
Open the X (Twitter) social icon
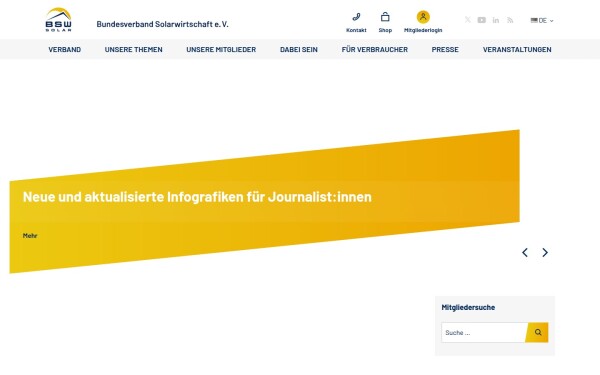(468, 20)
